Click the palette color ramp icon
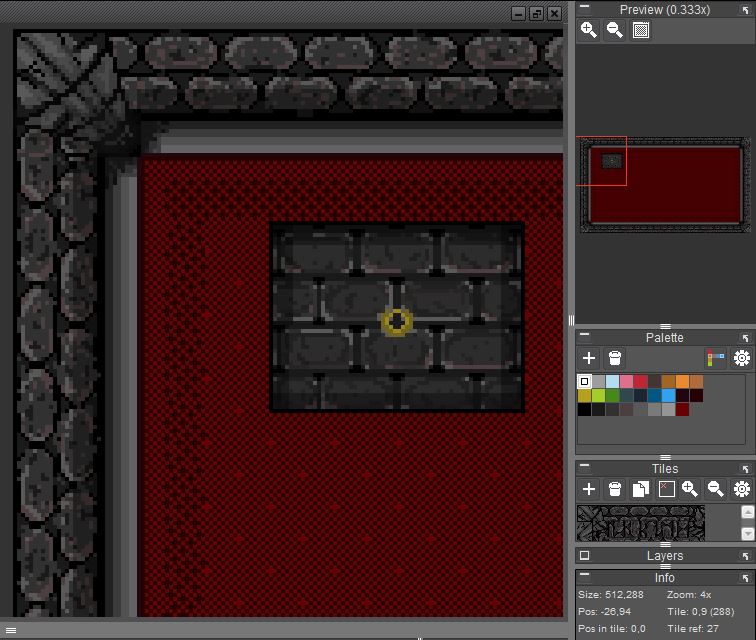756x640 pixels. coord(715,358)
